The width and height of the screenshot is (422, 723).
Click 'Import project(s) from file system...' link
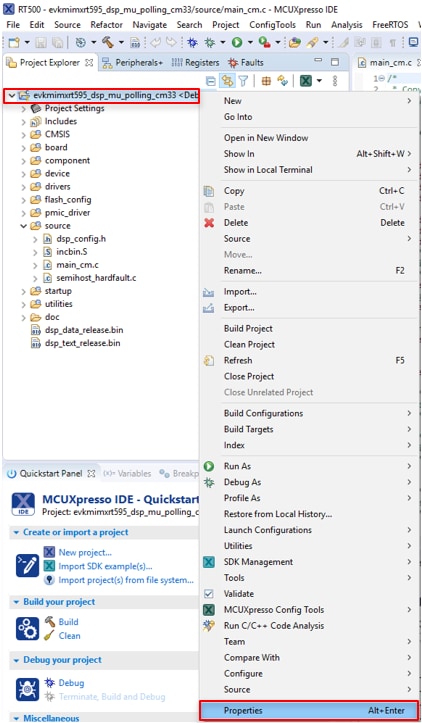(125, 580)
